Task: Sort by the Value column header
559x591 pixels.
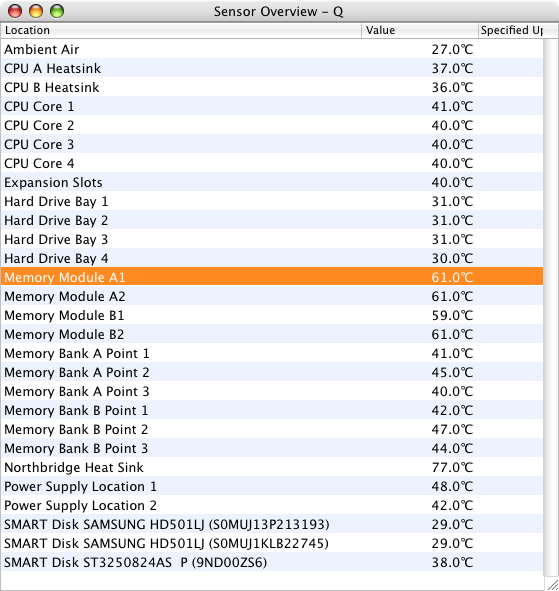Action: (420, 30)
